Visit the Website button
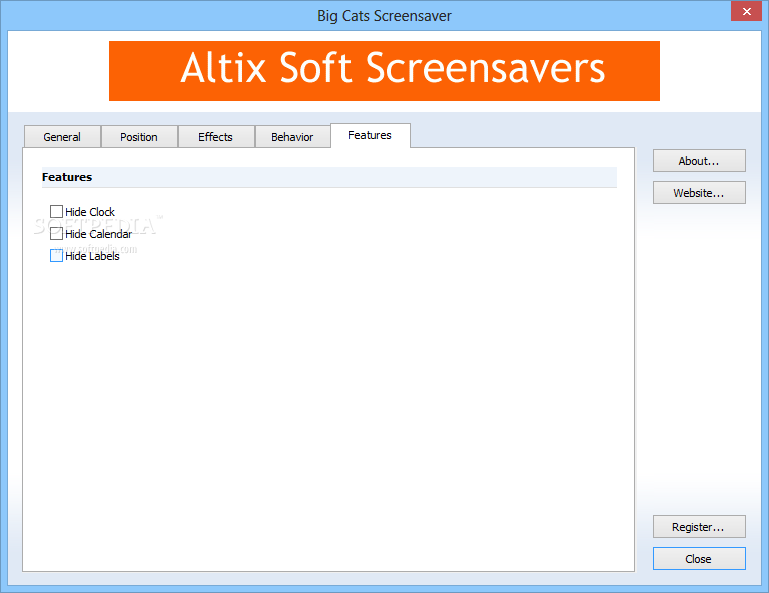 click(699, 193)
